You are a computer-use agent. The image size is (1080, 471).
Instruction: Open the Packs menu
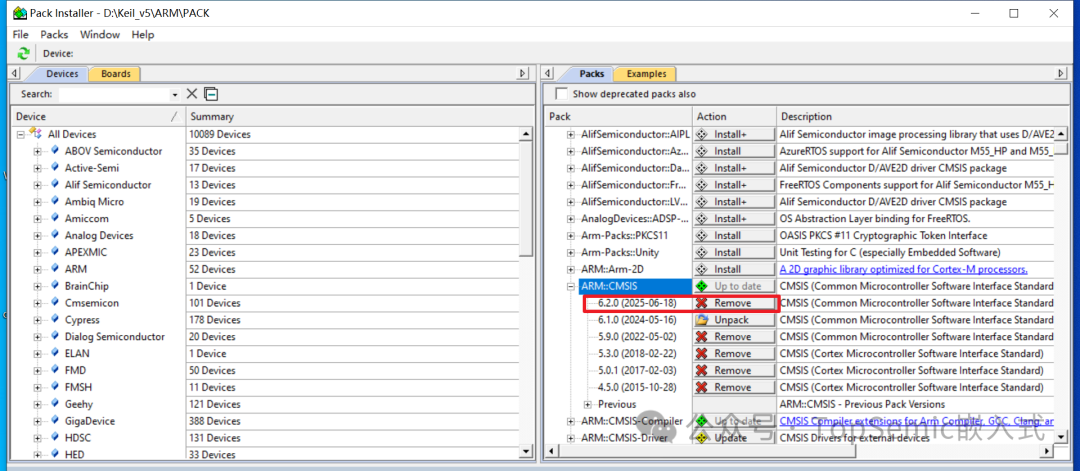point(54,34)
